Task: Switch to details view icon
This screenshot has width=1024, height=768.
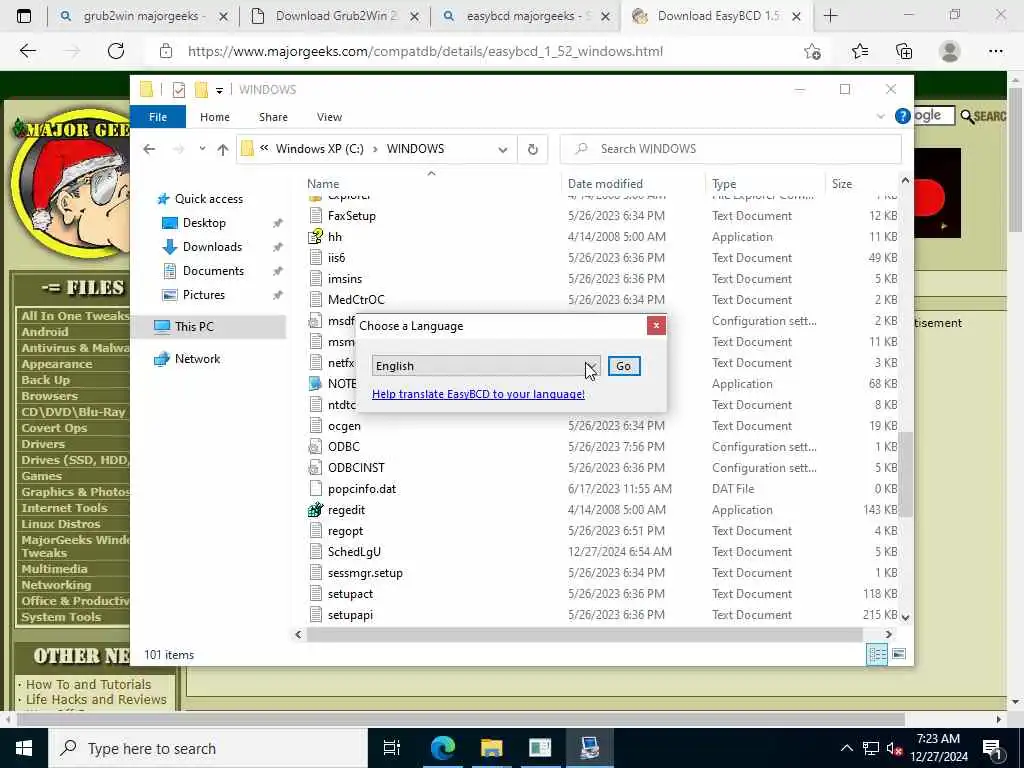Action: (x=877, y=654)
